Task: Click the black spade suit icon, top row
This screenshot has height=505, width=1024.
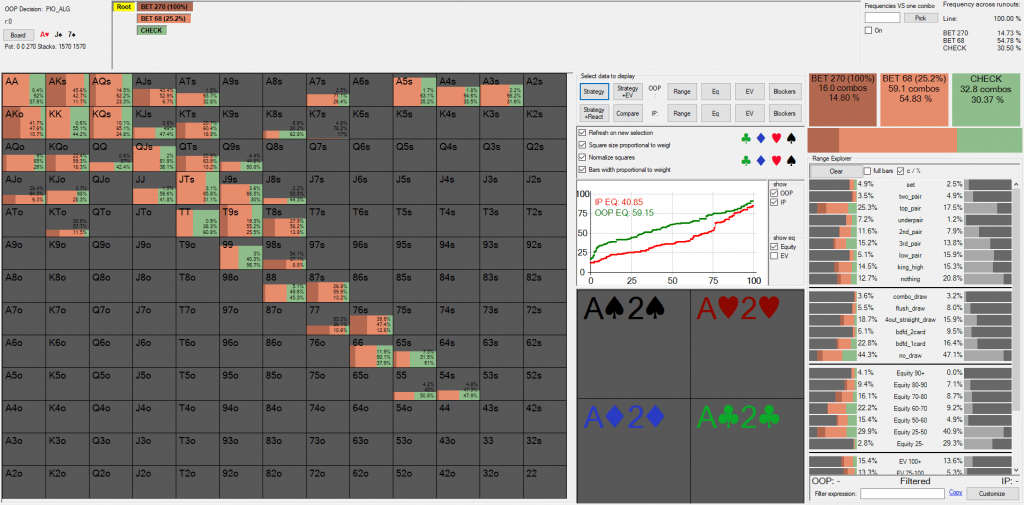Action: click(x=793, y=138)
